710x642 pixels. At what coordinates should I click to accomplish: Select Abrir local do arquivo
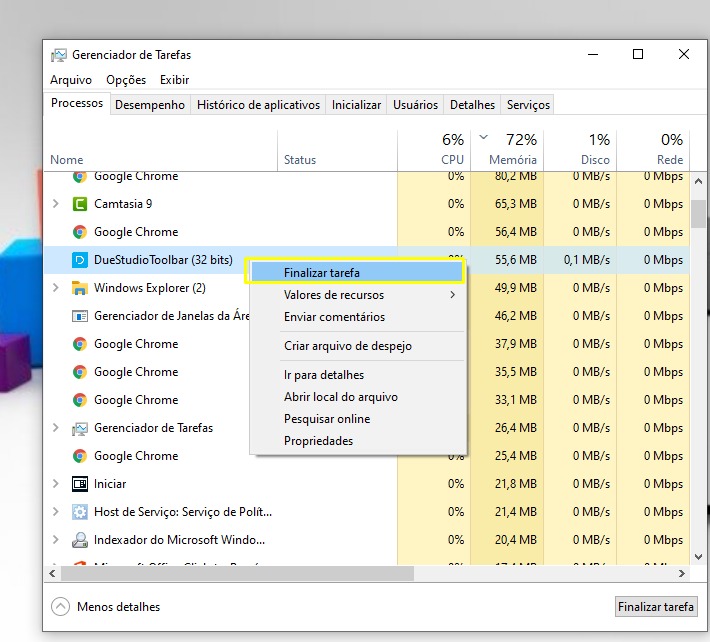click(x=357, y=397)
